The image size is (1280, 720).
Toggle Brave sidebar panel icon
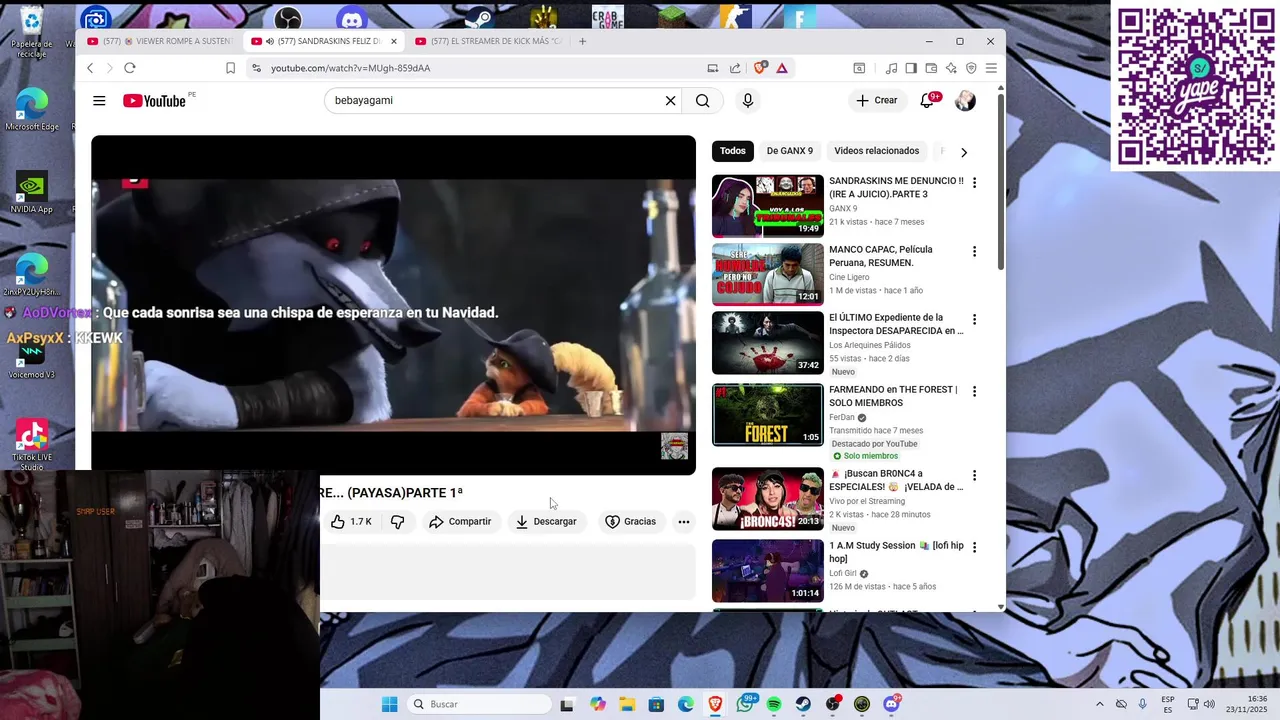click(x=911, y=68)
